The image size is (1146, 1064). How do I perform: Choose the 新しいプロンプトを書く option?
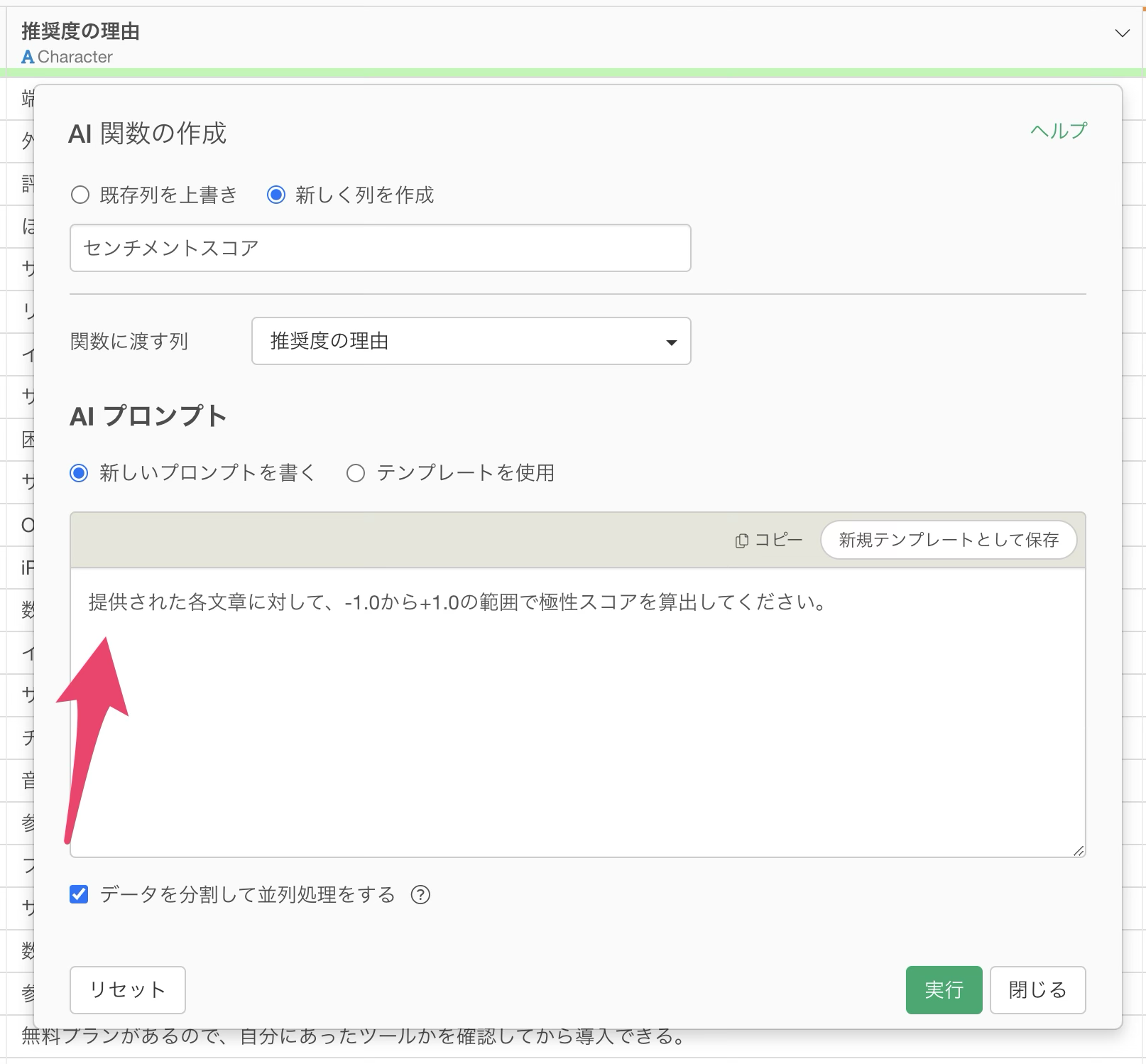tap(80, 473)
